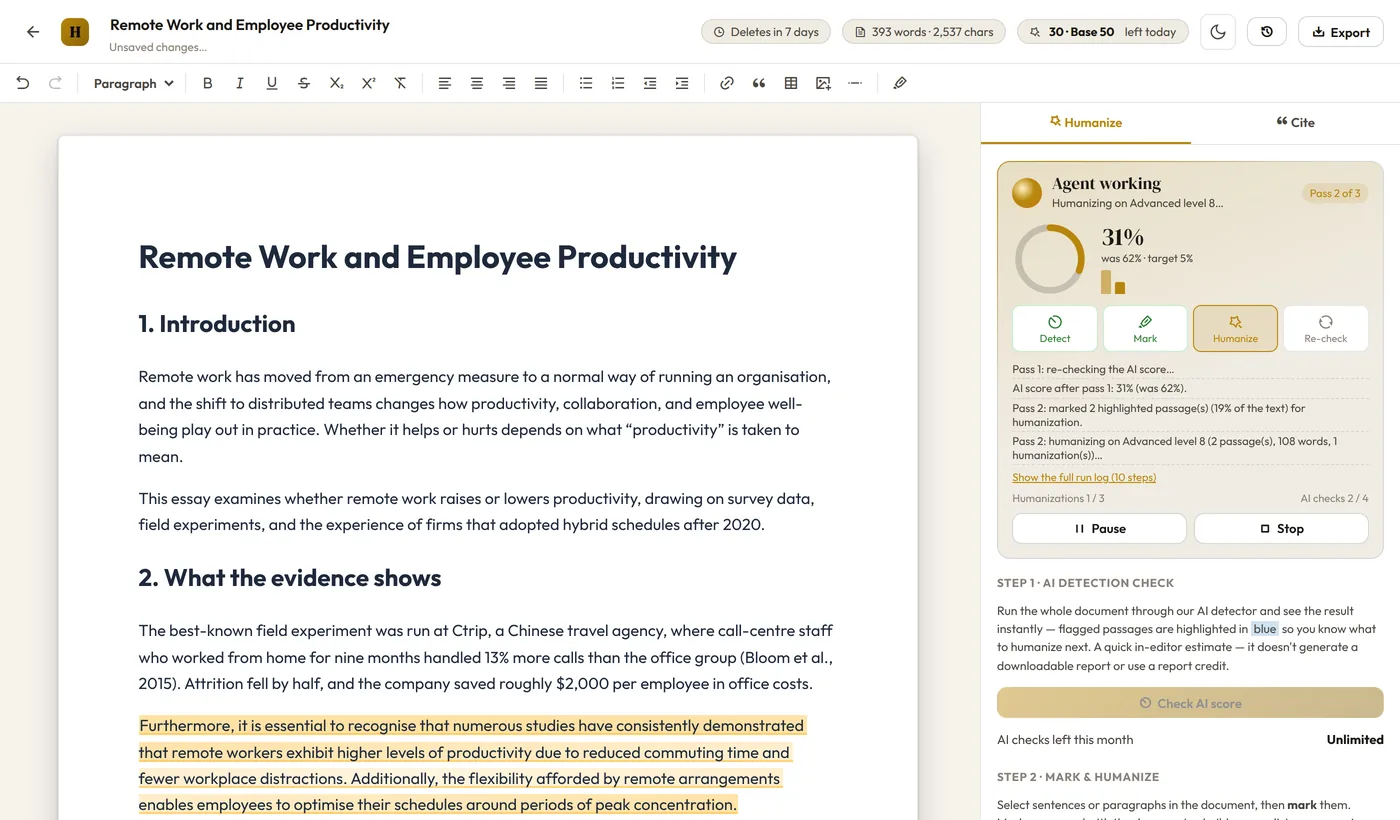Open the Paragraph style dropdown
This screenshot has height=820, width=1400.
(133, 83)
